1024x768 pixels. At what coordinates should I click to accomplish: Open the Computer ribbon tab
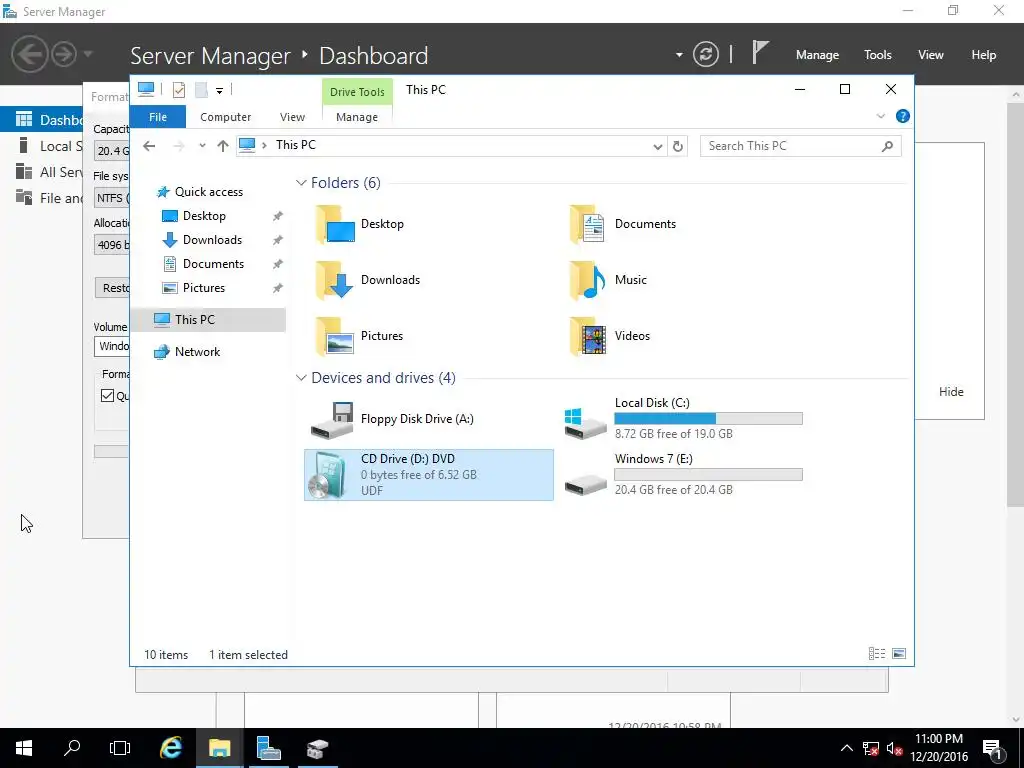pyautogui.click(x=225, y=117)
